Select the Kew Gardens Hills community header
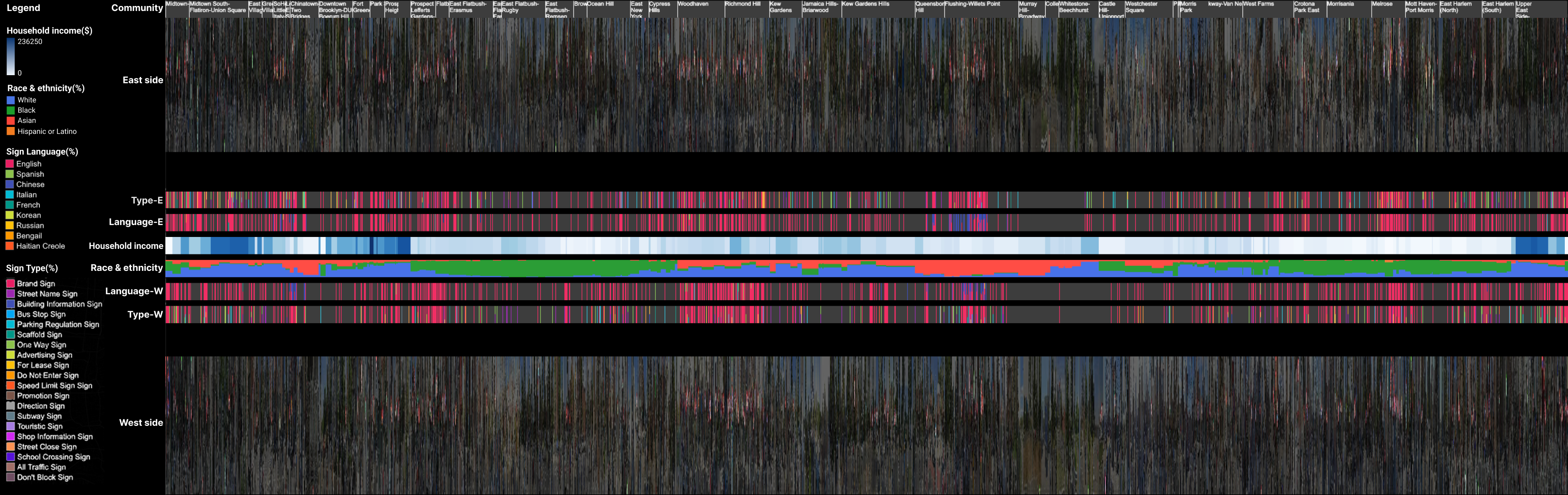This screenshot has height=495, width=1568. click(x=878, y=9)
